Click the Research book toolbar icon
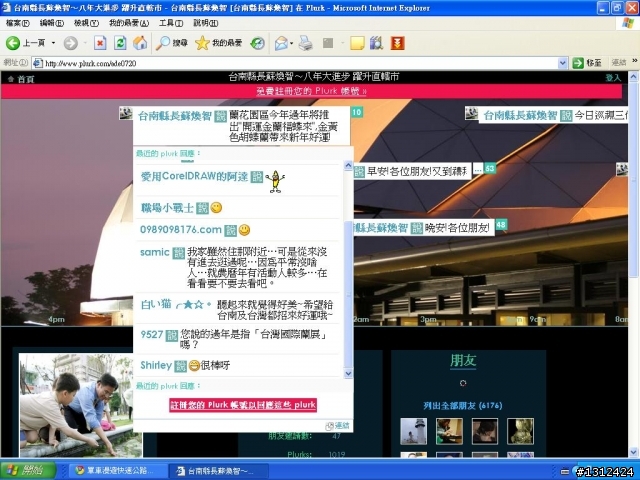 (376, 43)
